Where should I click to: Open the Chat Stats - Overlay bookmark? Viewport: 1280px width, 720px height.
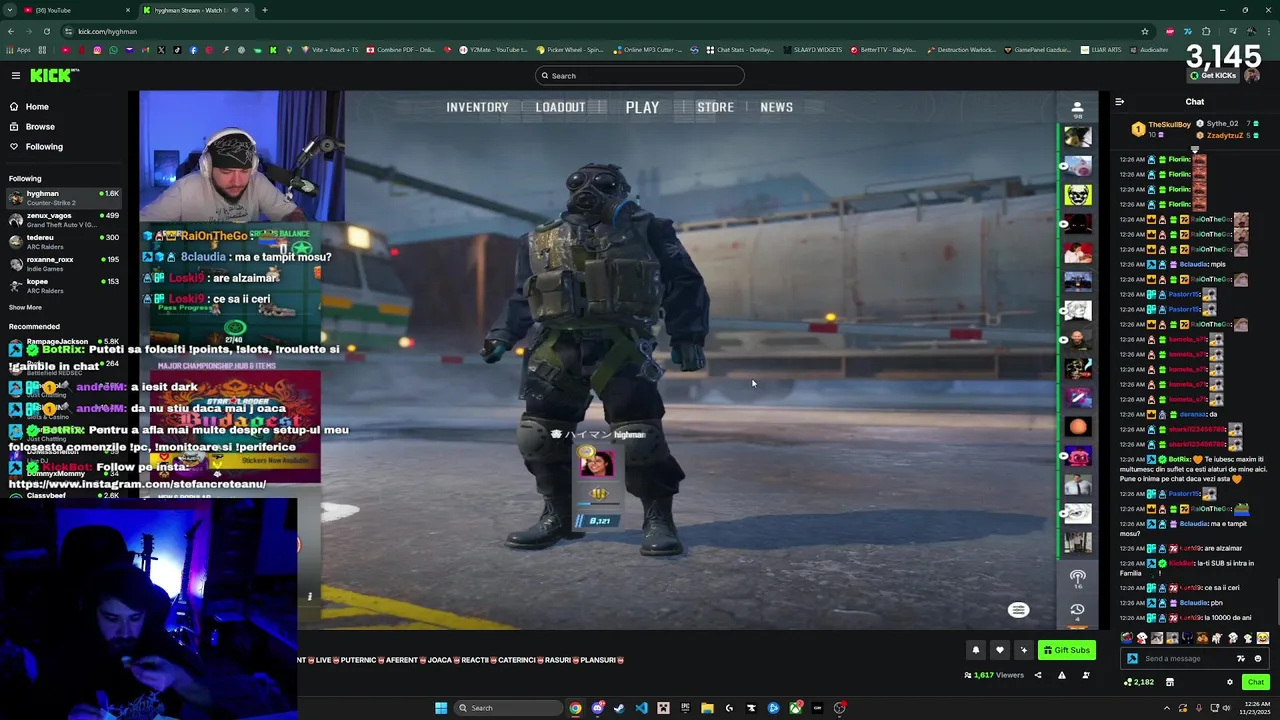pyautogui.click(x=740, y=49)
